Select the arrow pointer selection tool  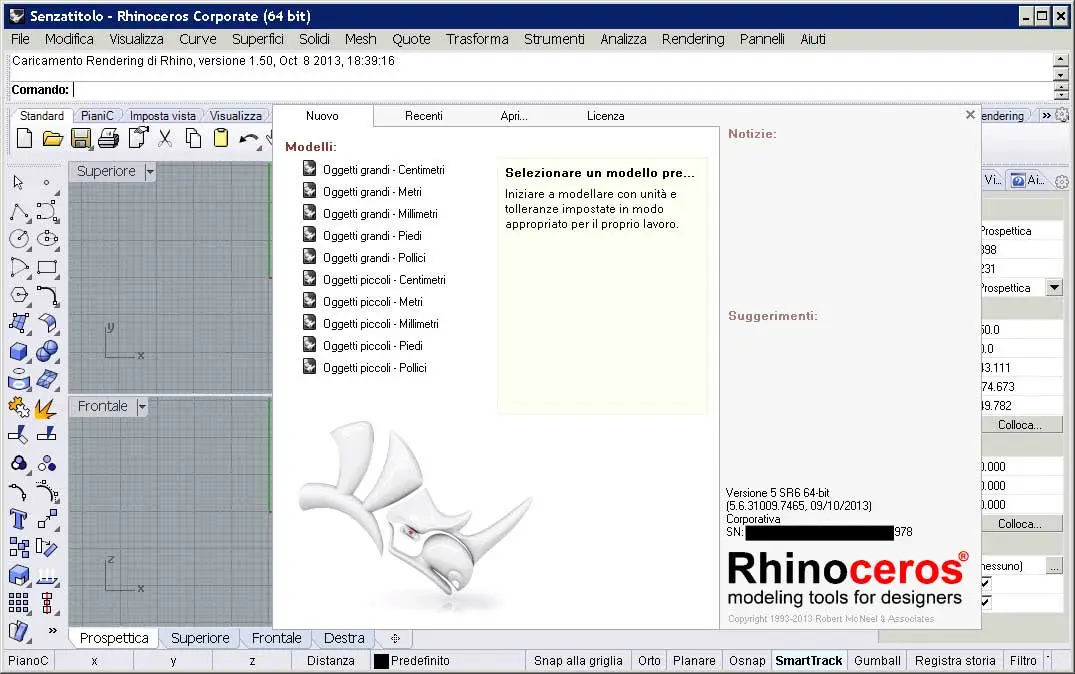19,182
